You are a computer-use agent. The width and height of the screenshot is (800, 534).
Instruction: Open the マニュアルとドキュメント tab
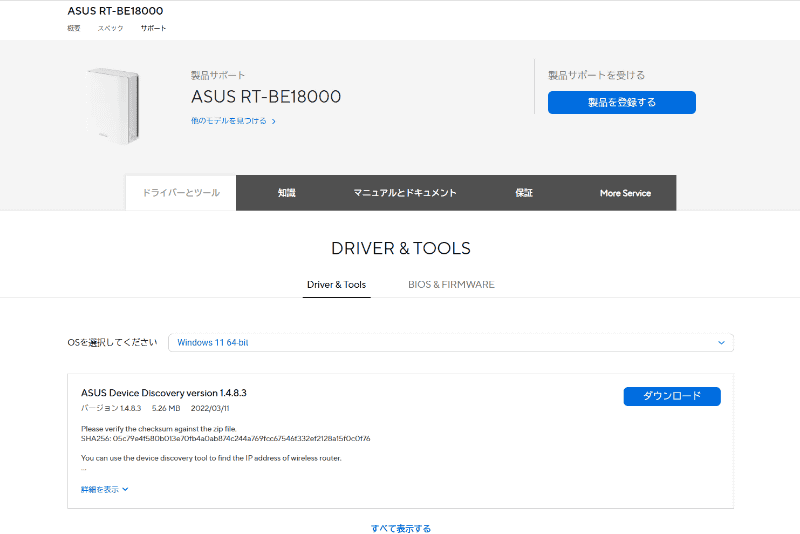pos(405,193)
